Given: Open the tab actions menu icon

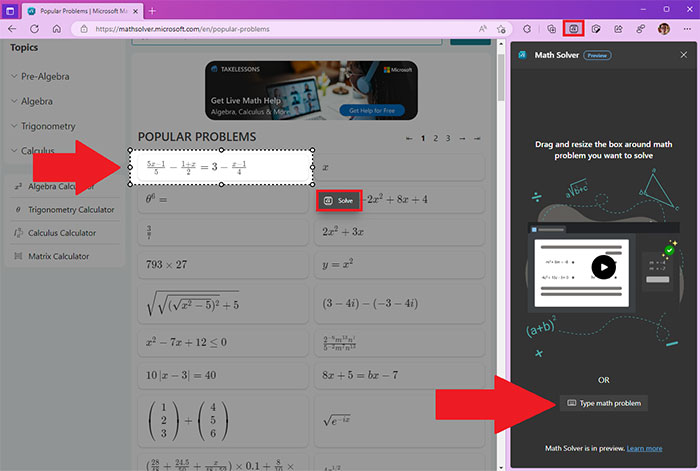Looking at the screenshot, I should [x=10, y=11].
